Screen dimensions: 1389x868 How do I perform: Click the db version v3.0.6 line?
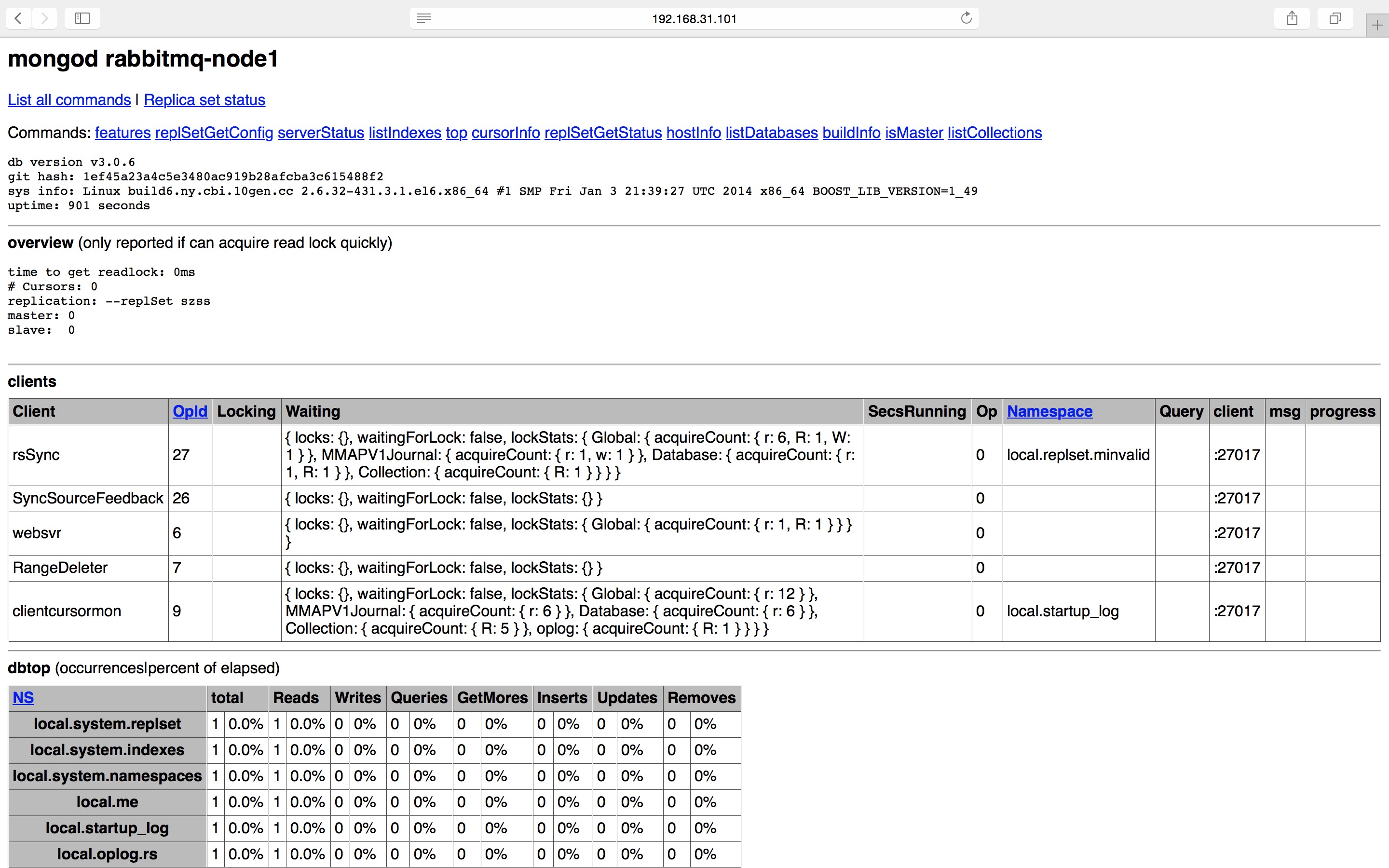click(x=71, y=162)
